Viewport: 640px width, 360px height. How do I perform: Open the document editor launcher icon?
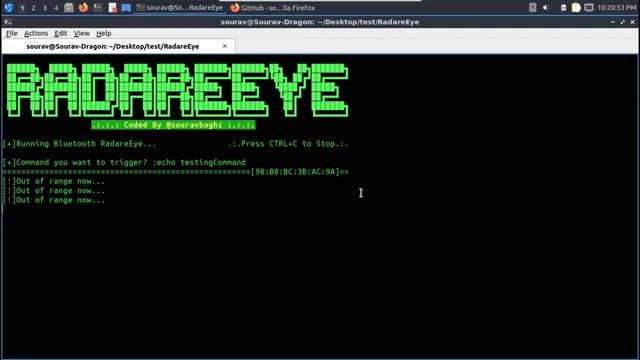pyautogui.click(x=113, y=8)
